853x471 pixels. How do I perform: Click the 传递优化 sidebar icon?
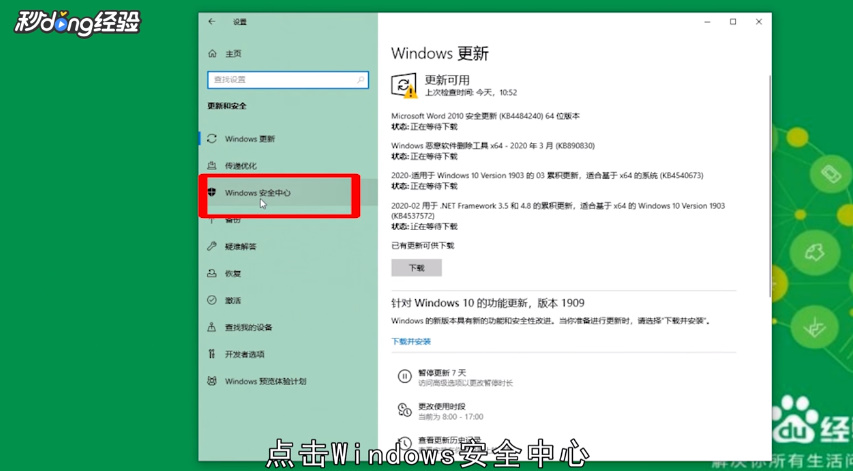click(x=212, y=165)
